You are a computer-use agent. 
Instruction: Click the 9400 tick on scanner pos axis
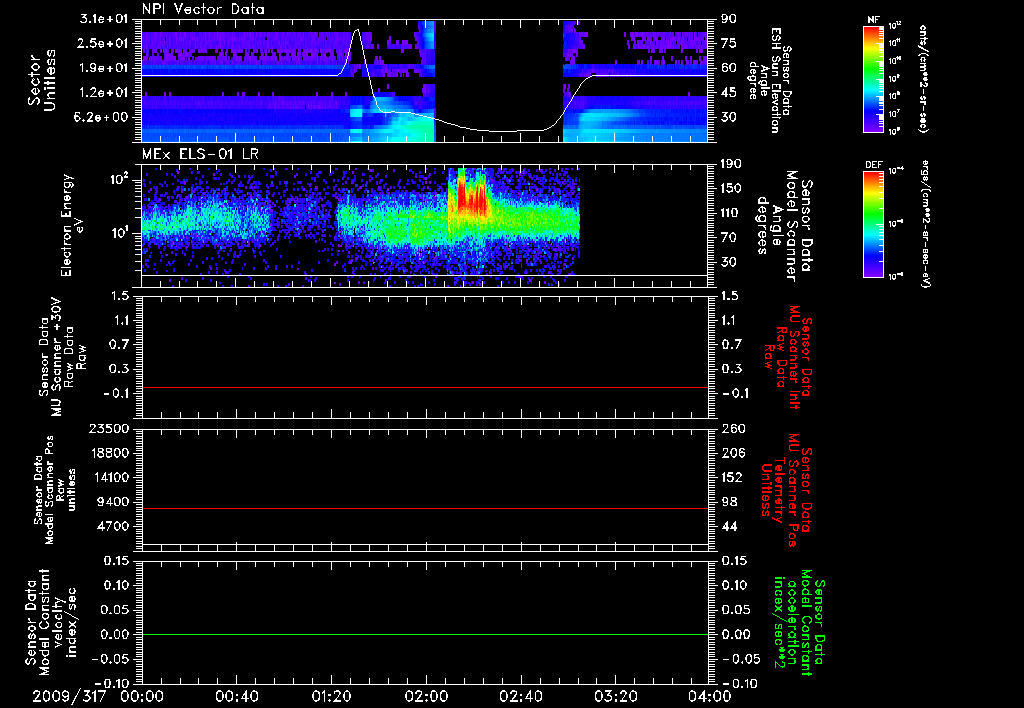pyautogui.click(x=114, y=502)
